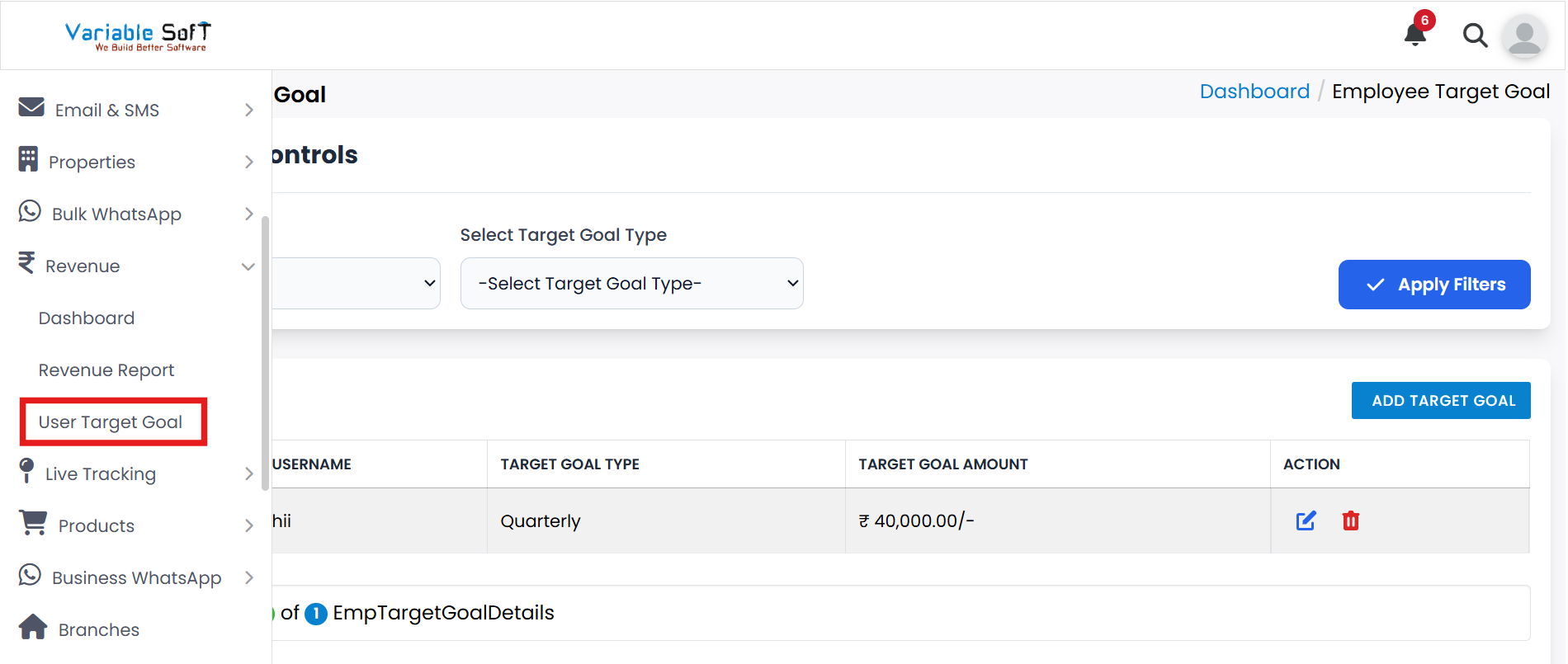The image size is (1568, 664).
Task: Click the Branches home icon
Action: coord(33,628)
